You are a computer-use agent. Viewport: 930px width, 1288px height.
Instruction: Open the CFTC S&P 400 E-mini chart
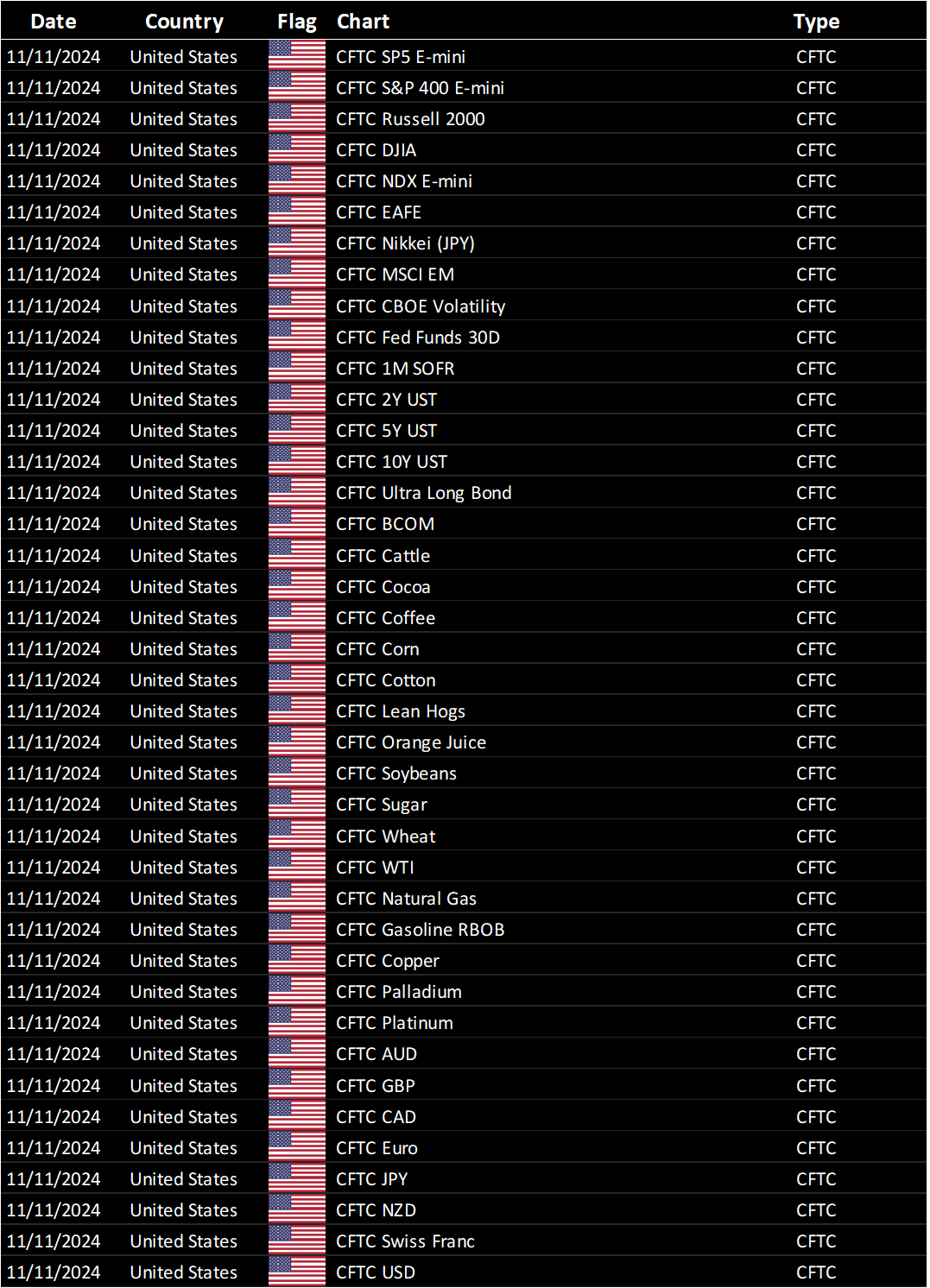[421, 87]
